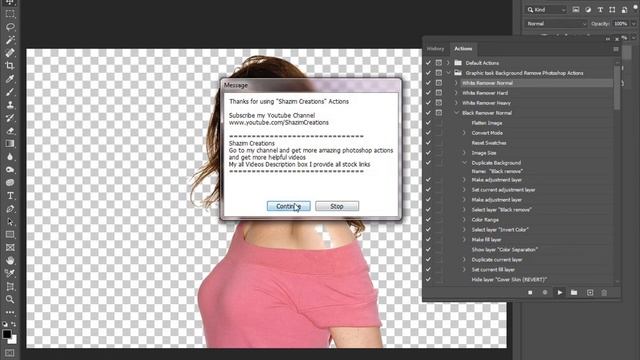Viewport: 640px width, 360px height.
Task: Open the Normal blend mode dropdown
Action: 556,24
